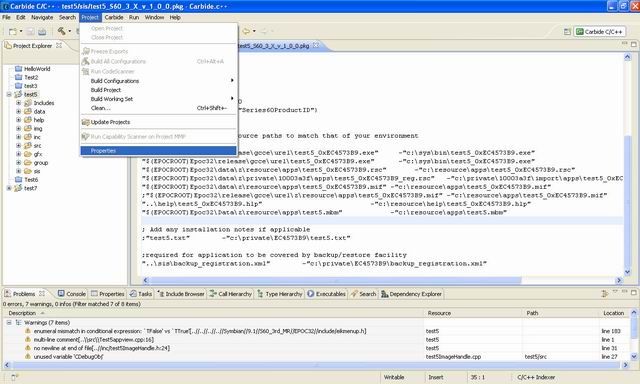640x384 pixels.
Task: Expand the Includes folder node
Action: 18,103
